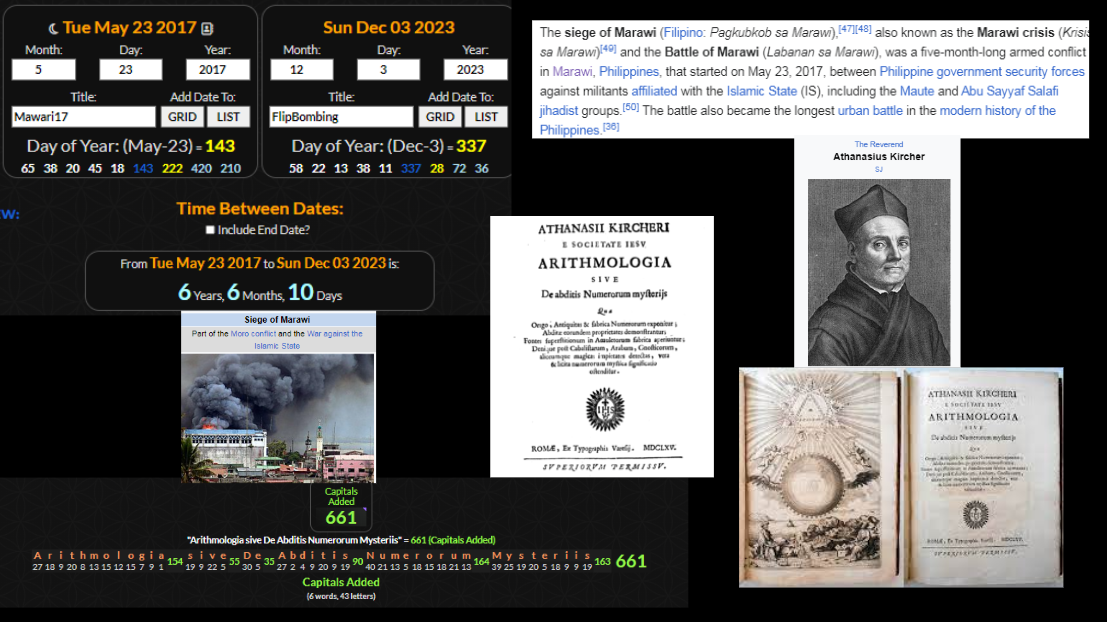The height and width of the screenshot is (622, 1107).
Task: Click the '(6 words, 43 letters)' caption
Action: 341,597
